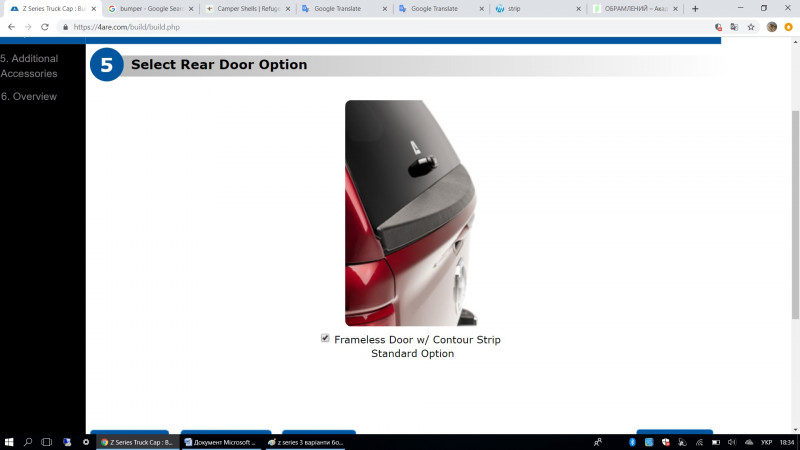The height and width of the screenshot is (450, 800).
Task: Click the red shield security tray icon
Action: (x=666, y=442)
